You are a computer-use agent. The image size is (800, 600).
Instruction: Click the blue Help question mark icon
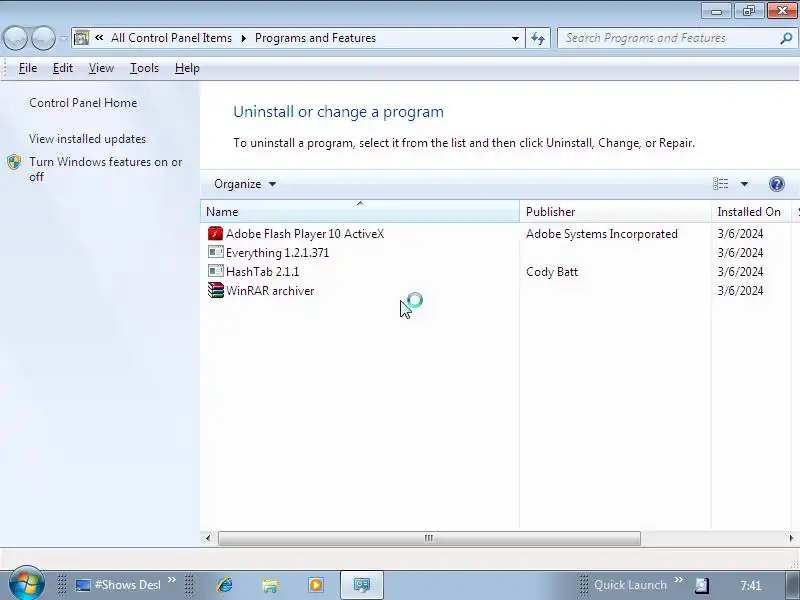click(777, 184)
